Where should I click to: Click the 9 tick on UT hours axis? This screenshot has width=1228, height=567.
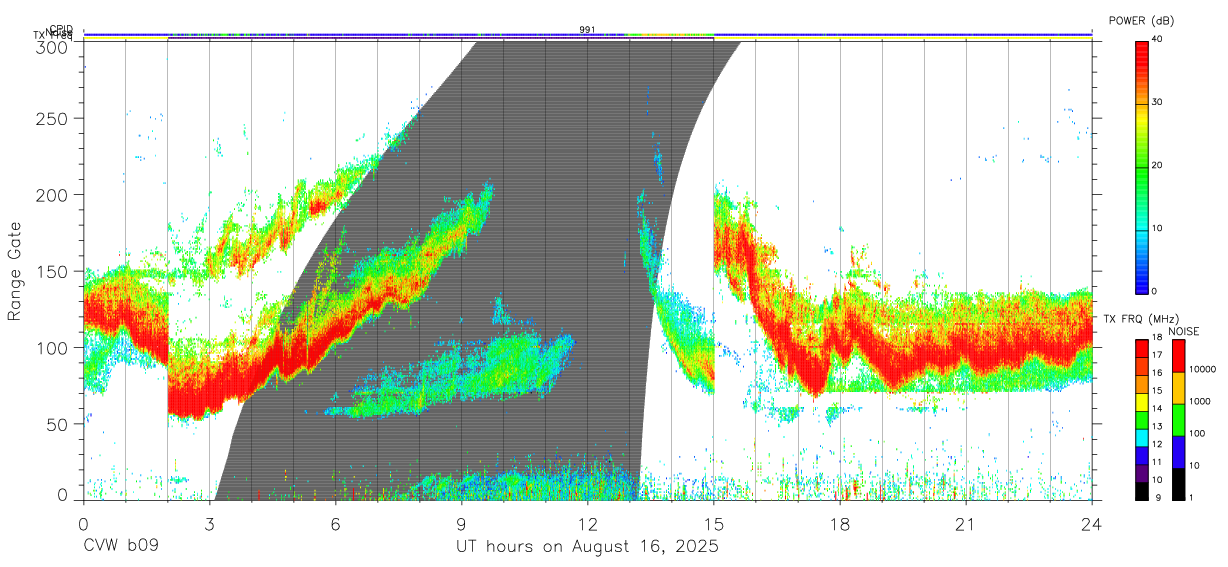coord(461,524)
